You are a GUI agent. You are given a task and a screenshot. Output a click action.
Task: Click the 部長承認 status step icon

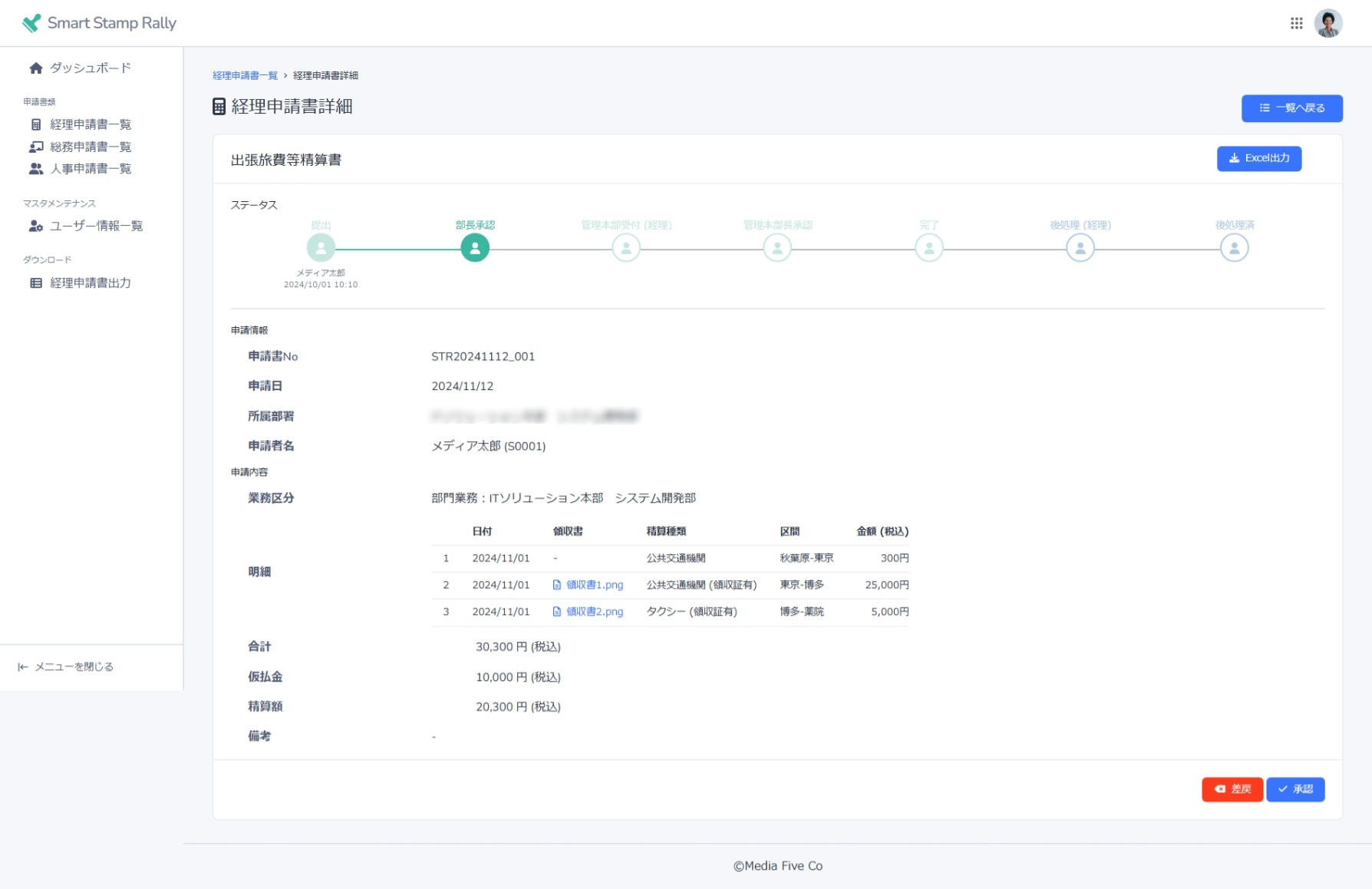coord(475,248)
